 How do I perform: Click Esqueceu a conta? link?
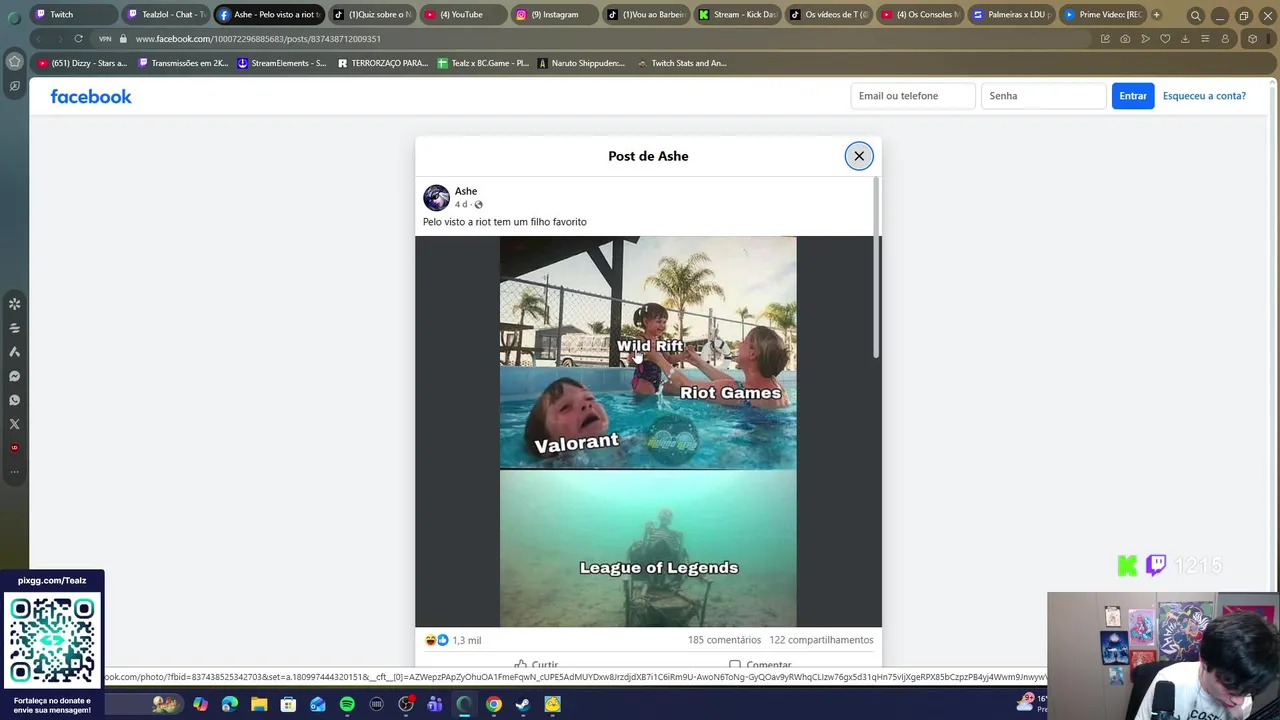coord(1204,96)
